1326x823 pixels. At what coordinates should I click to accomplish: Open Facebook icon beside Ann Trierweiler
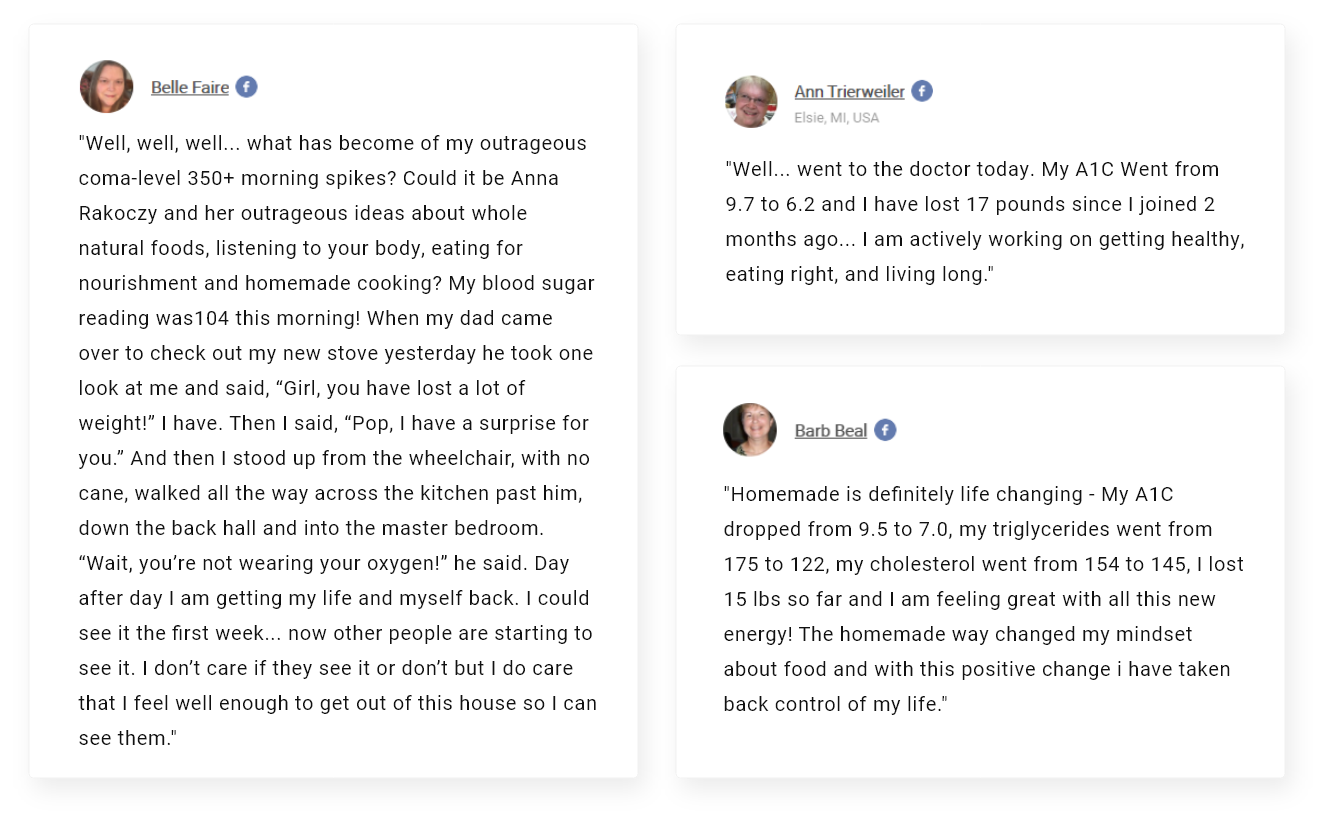pos(922,91)
